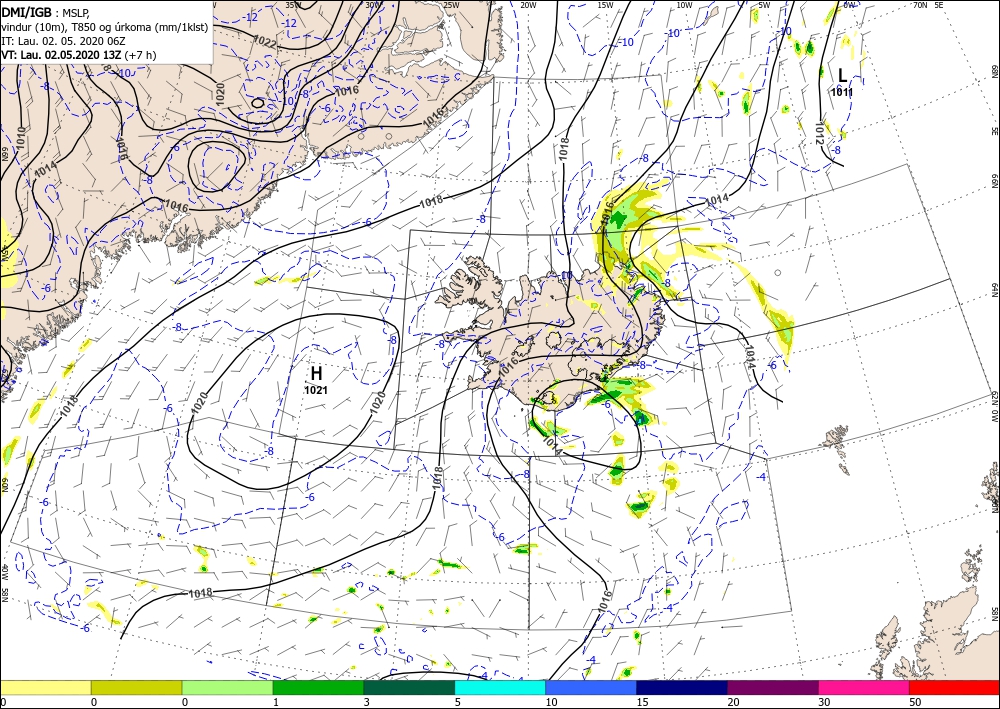
Task: Click the '70N' label at top right
Action: (x=920, y=5)
